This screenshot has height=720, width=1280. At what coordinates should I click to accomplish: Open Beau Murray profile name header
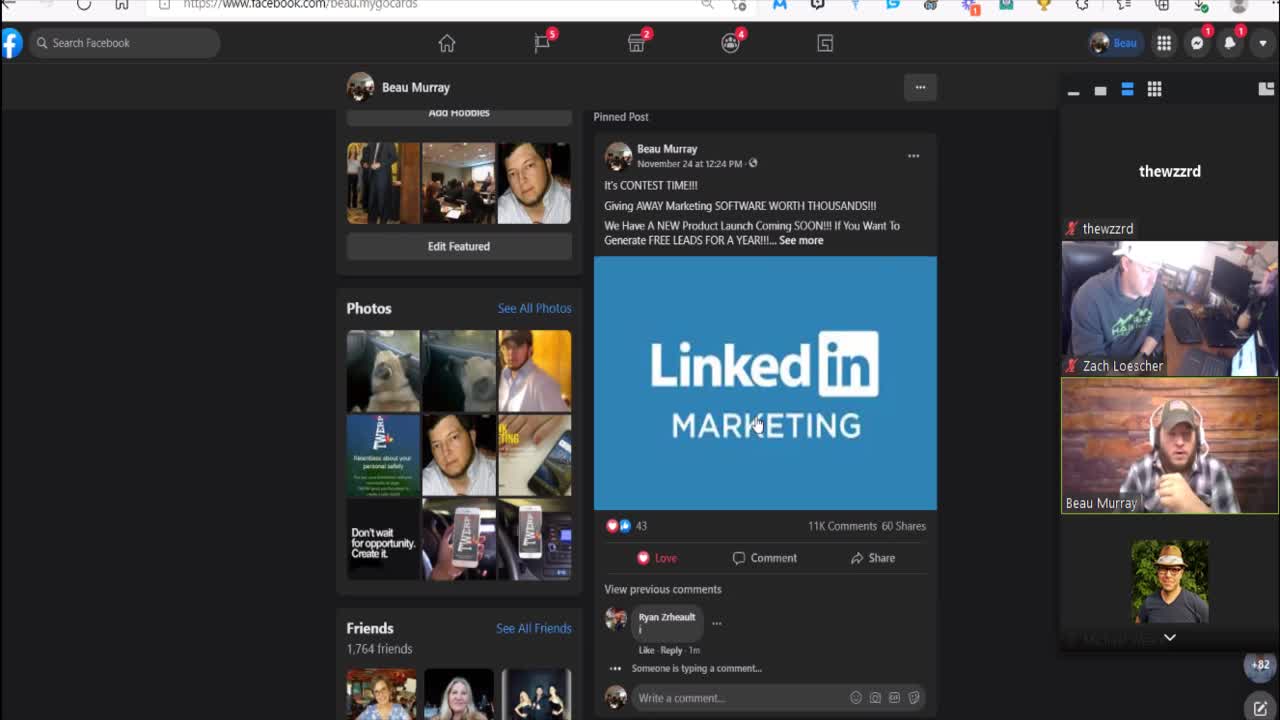416,87
